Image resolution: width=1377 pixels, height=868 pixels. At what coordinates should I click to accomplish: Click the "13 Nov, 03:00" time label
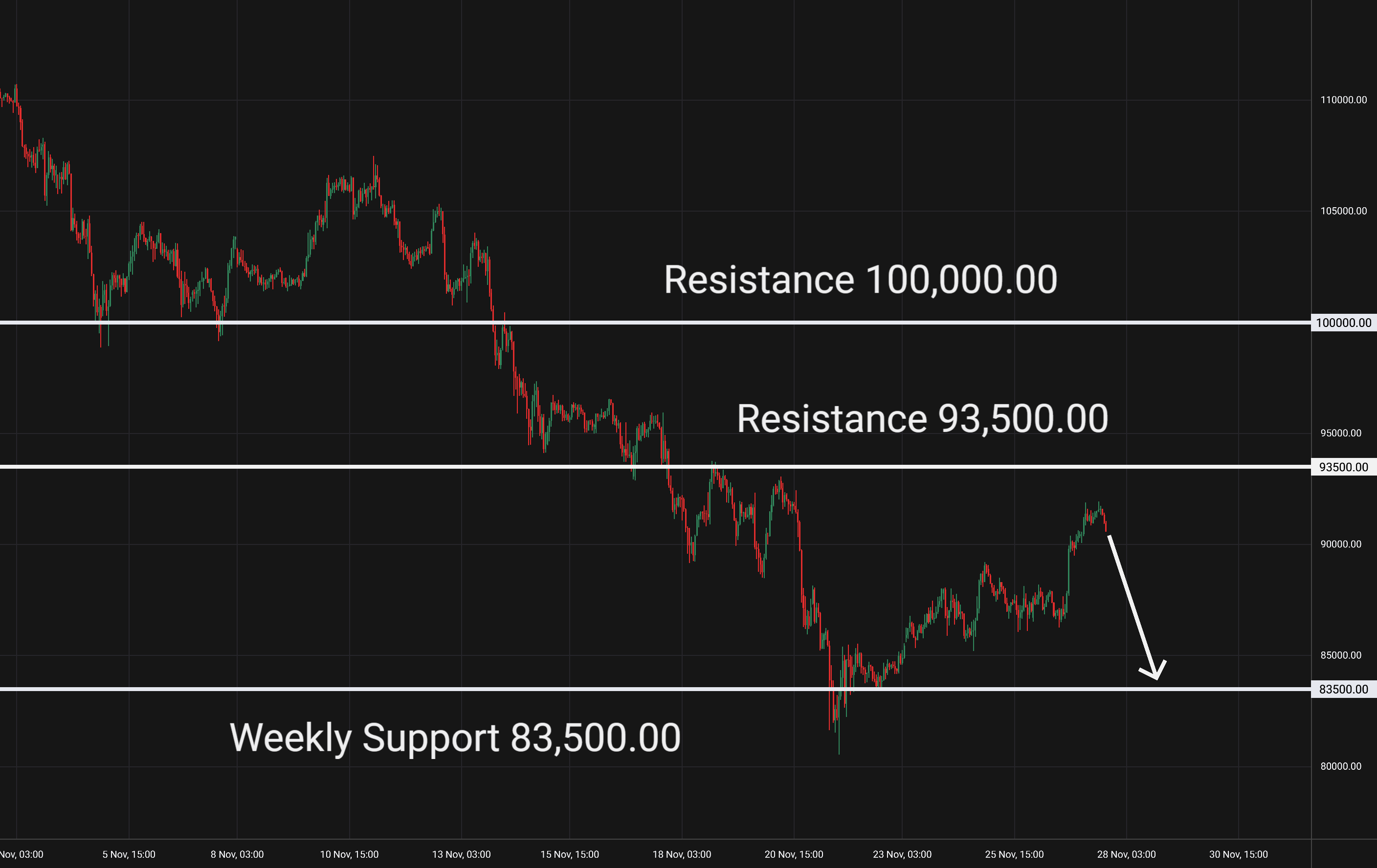[461, 854]
